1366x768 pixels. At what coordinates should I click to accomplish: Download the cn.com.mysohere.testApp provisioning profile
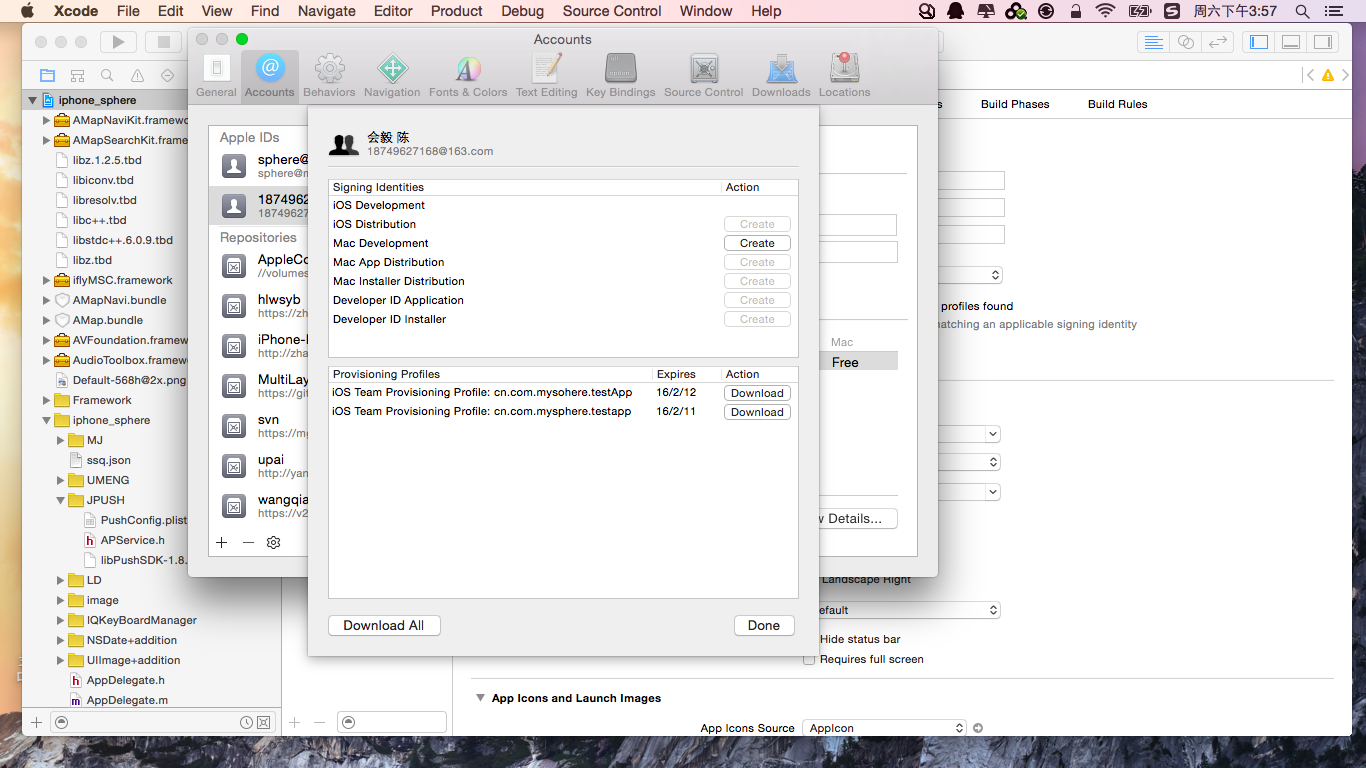(x=757, y=393)
